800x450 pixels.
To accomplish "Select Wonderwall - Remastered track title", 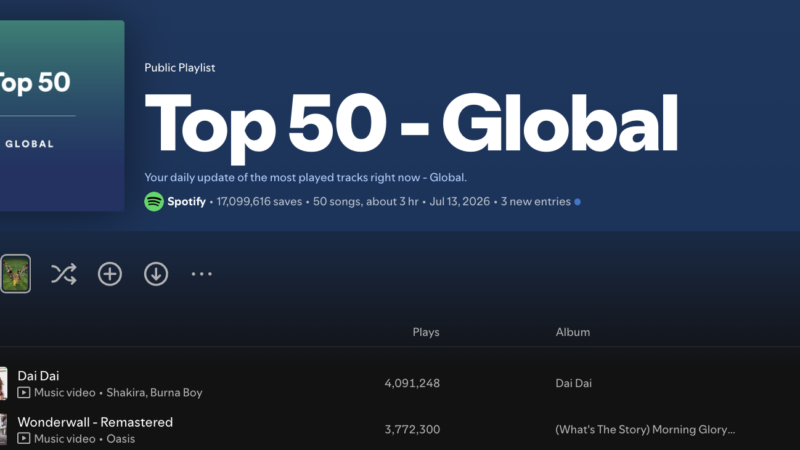I will click(x=95, y=422).
